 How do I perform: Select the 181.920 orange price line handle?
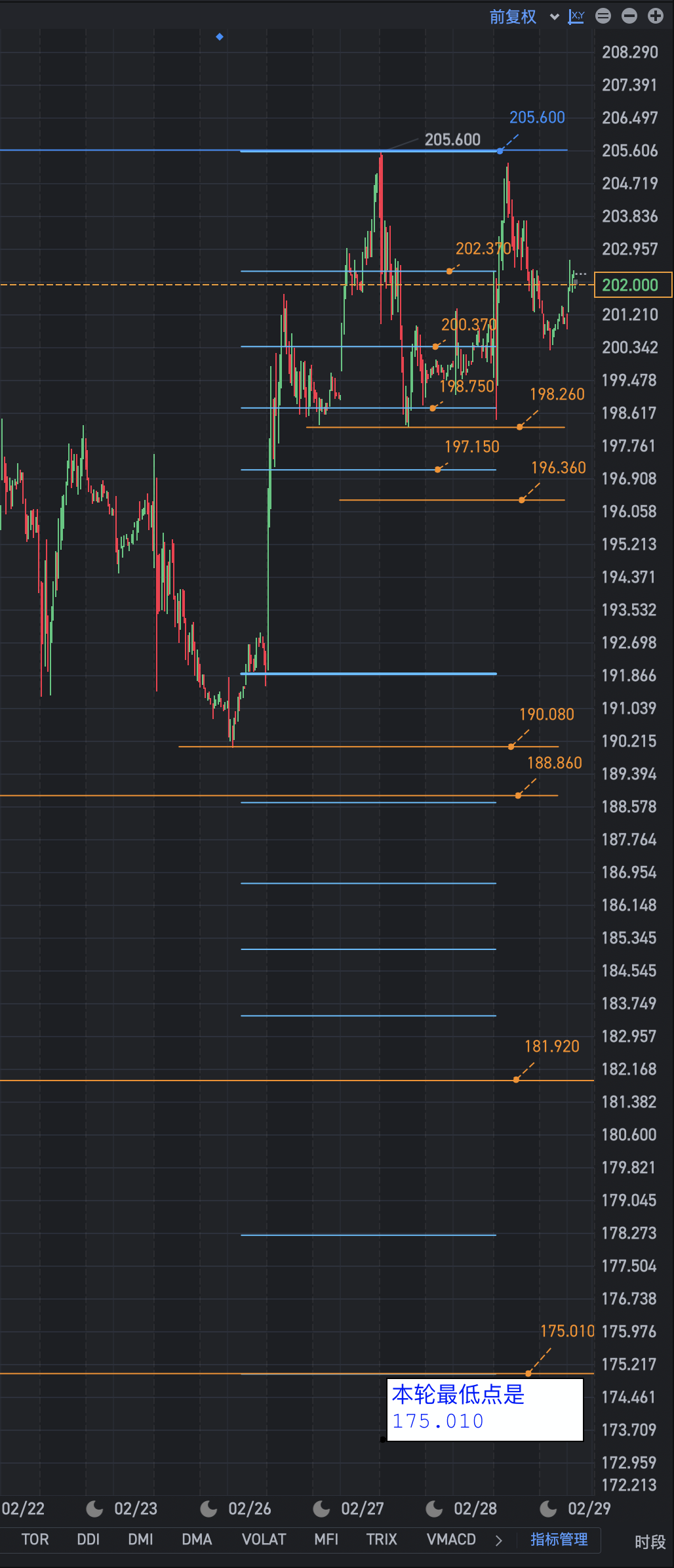tap(517, 1079)
